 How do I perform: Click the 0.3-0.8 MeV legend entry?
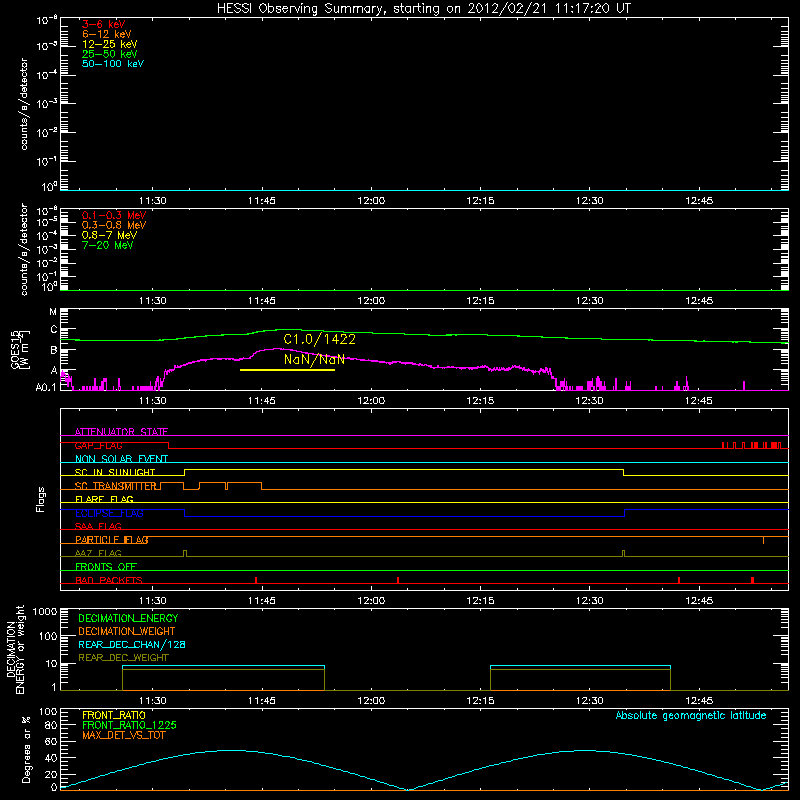tap(114, 225)
